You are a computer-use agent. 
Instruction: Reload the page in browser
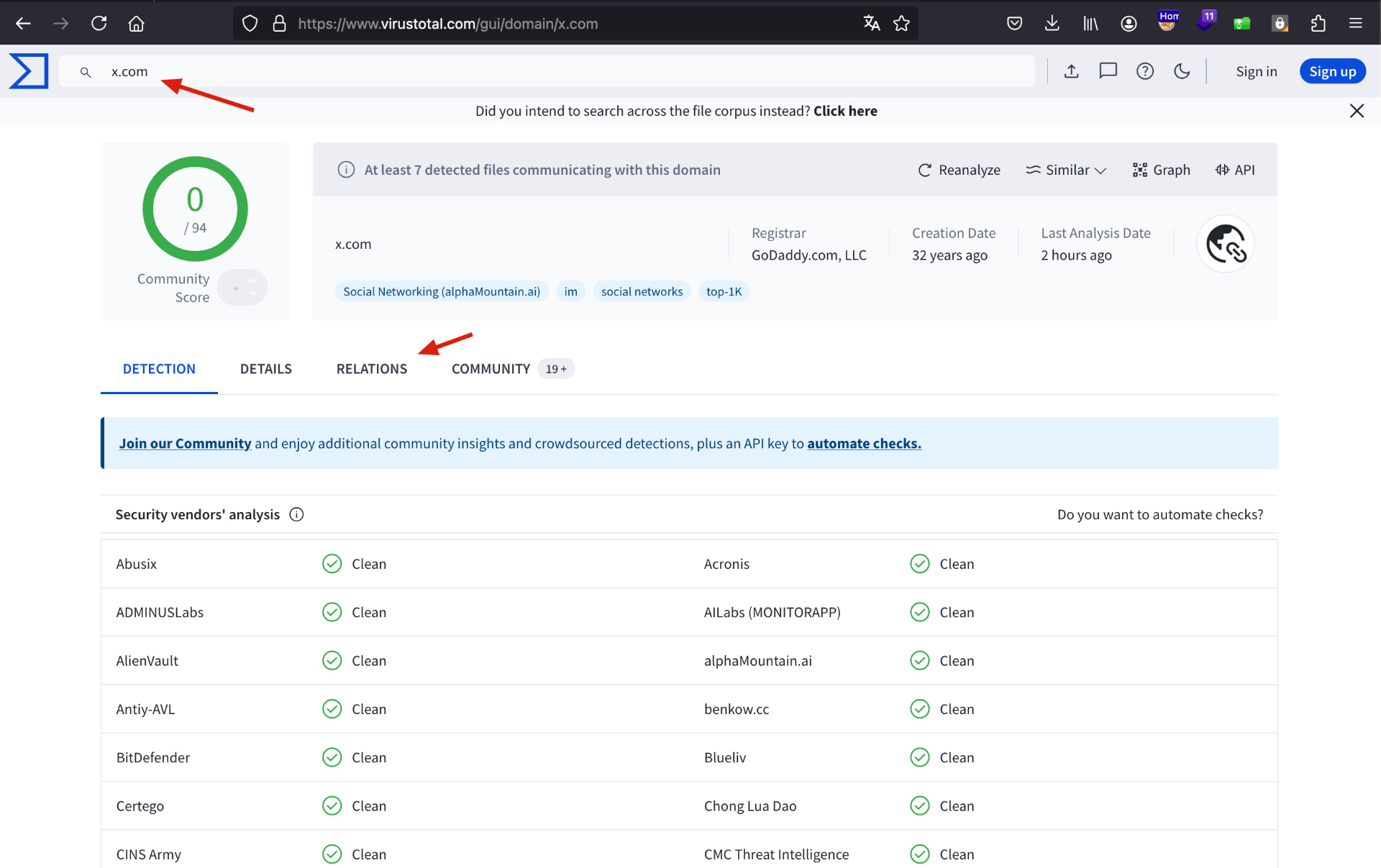99,24
